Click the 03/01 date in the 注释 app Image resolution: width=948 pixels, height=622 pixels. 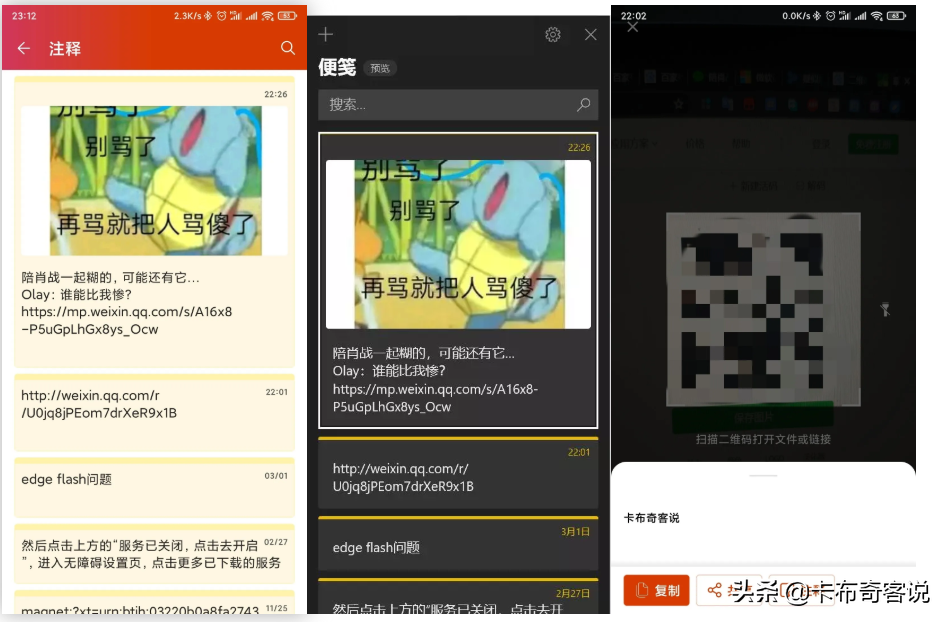pyautogui.click(x=276, y=476)
